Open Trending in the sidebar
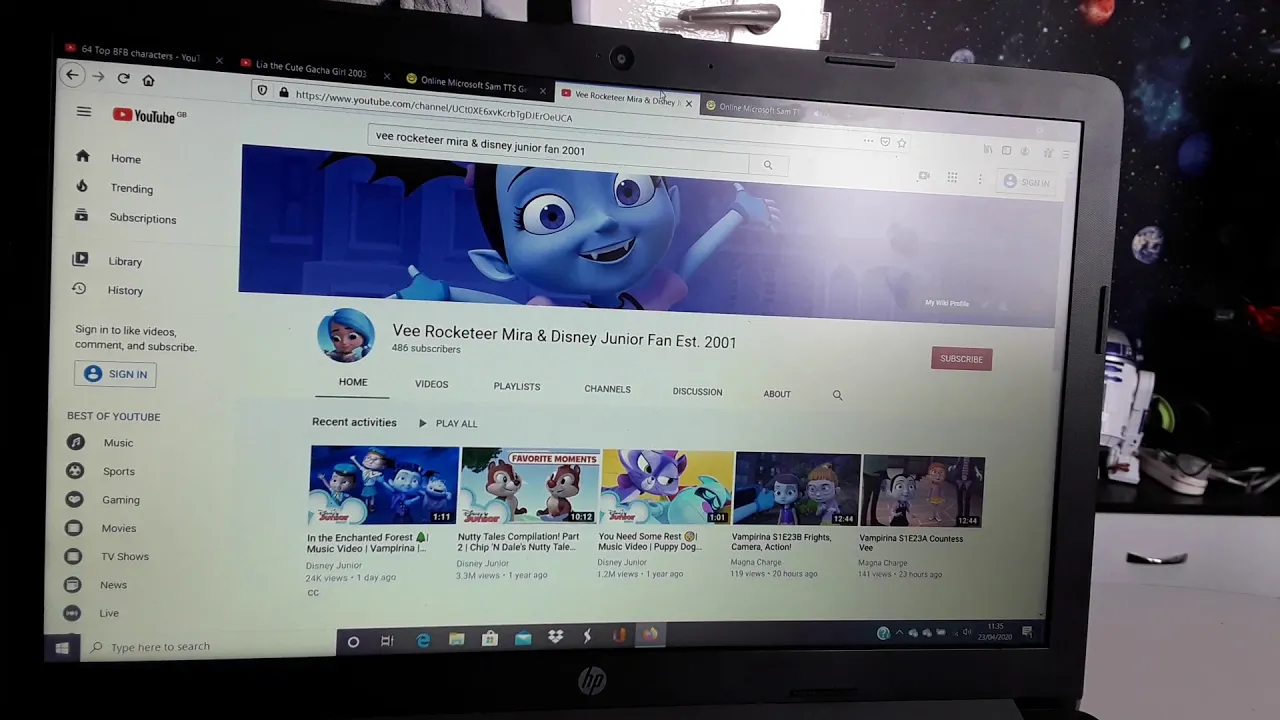 point(115,188)
